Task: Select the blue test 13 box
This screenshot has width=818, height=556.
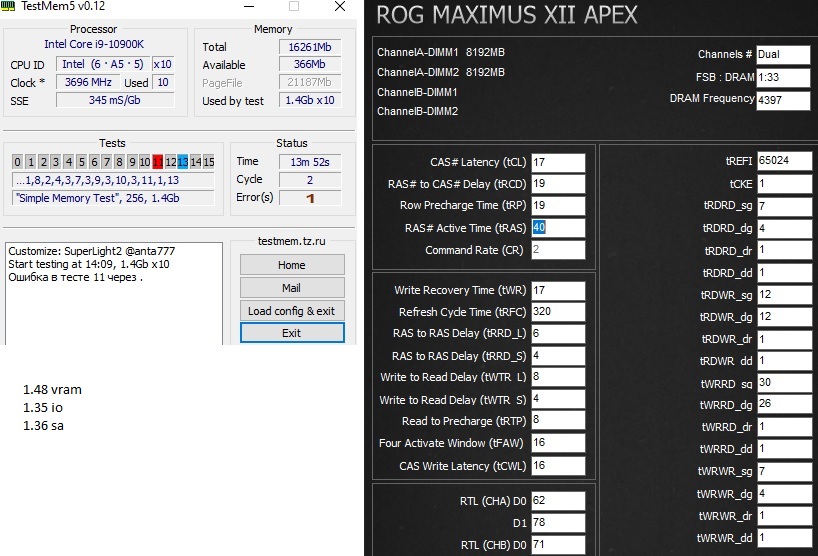Action: (x=183, y=162)
